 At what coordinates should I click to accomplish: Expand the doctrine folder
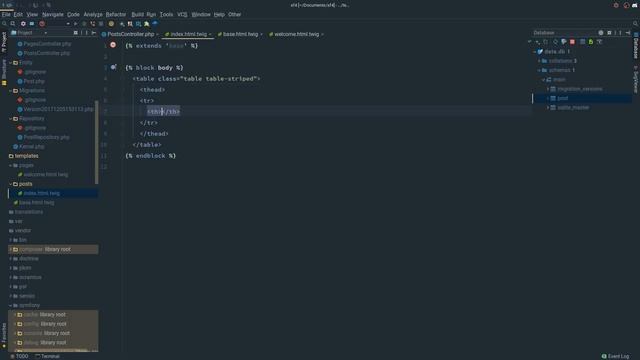click(x=11, y=259)
